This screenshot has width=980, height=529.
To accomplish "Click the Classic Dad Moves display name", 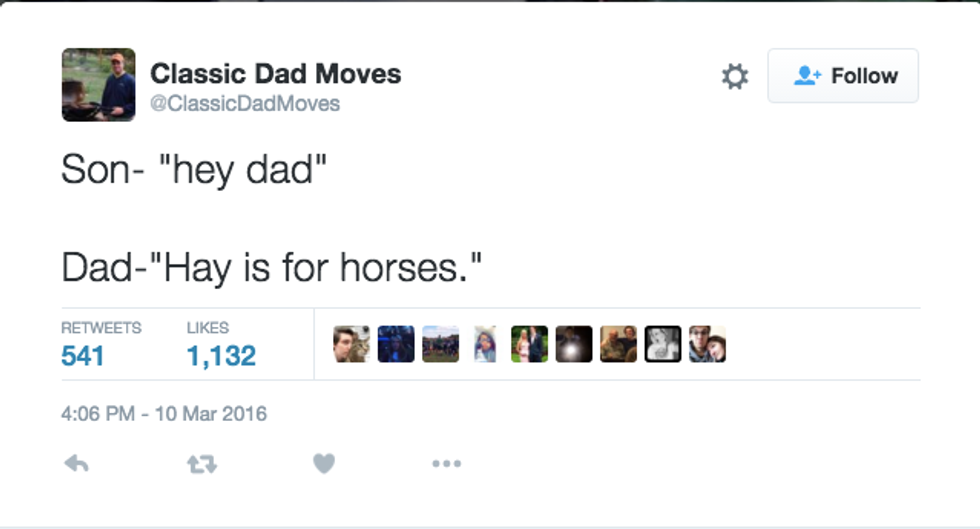I will (x=275, y=73).
